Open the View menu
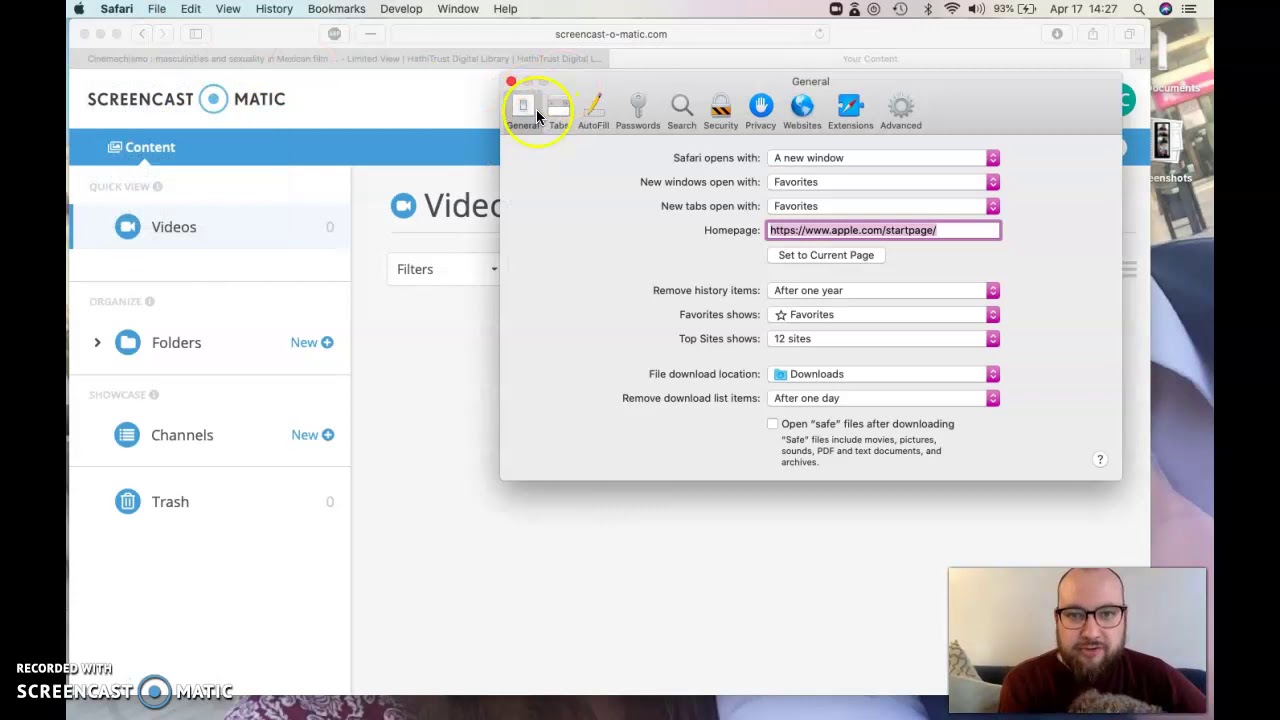Screen dimensions: 1280x720 pos(228,9)
